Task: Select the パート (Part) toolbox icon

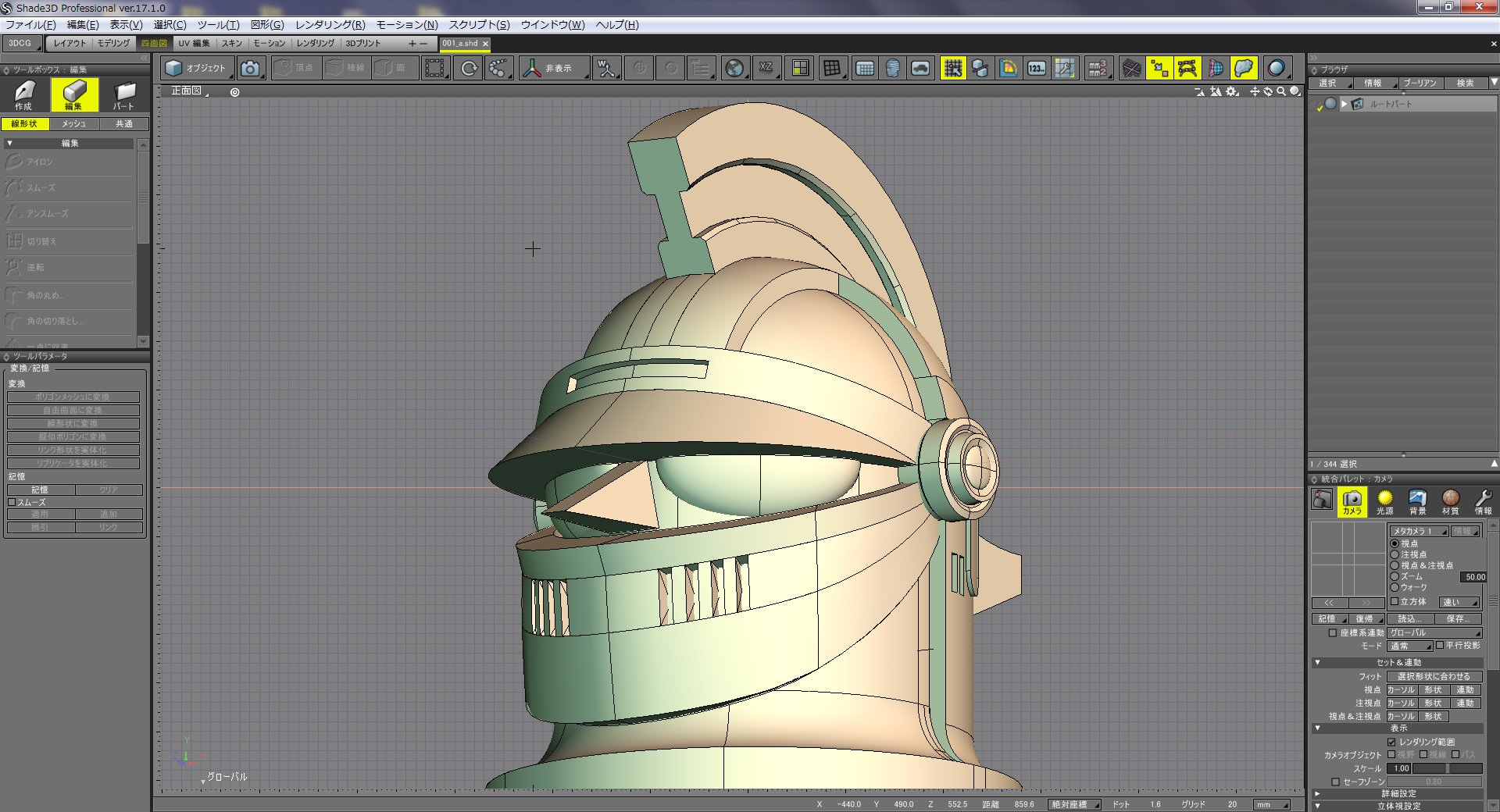Action: tap(123, 95)
